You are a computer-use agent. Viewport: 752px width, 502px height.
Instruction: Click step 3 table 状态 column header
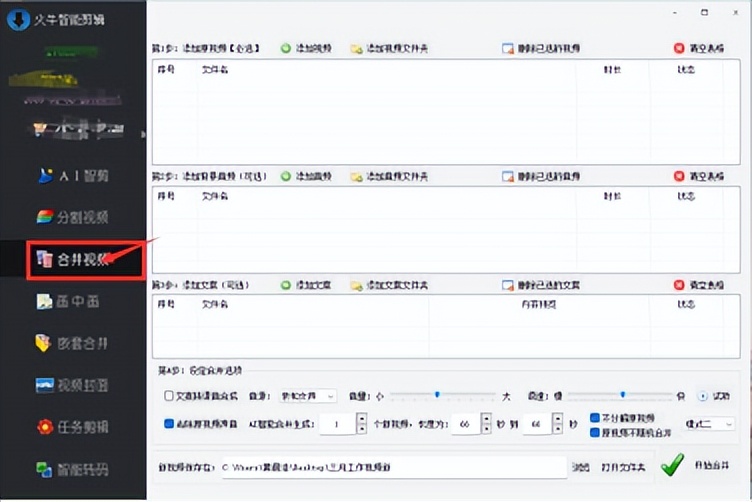pyautogui.click(x=686, y=304)
